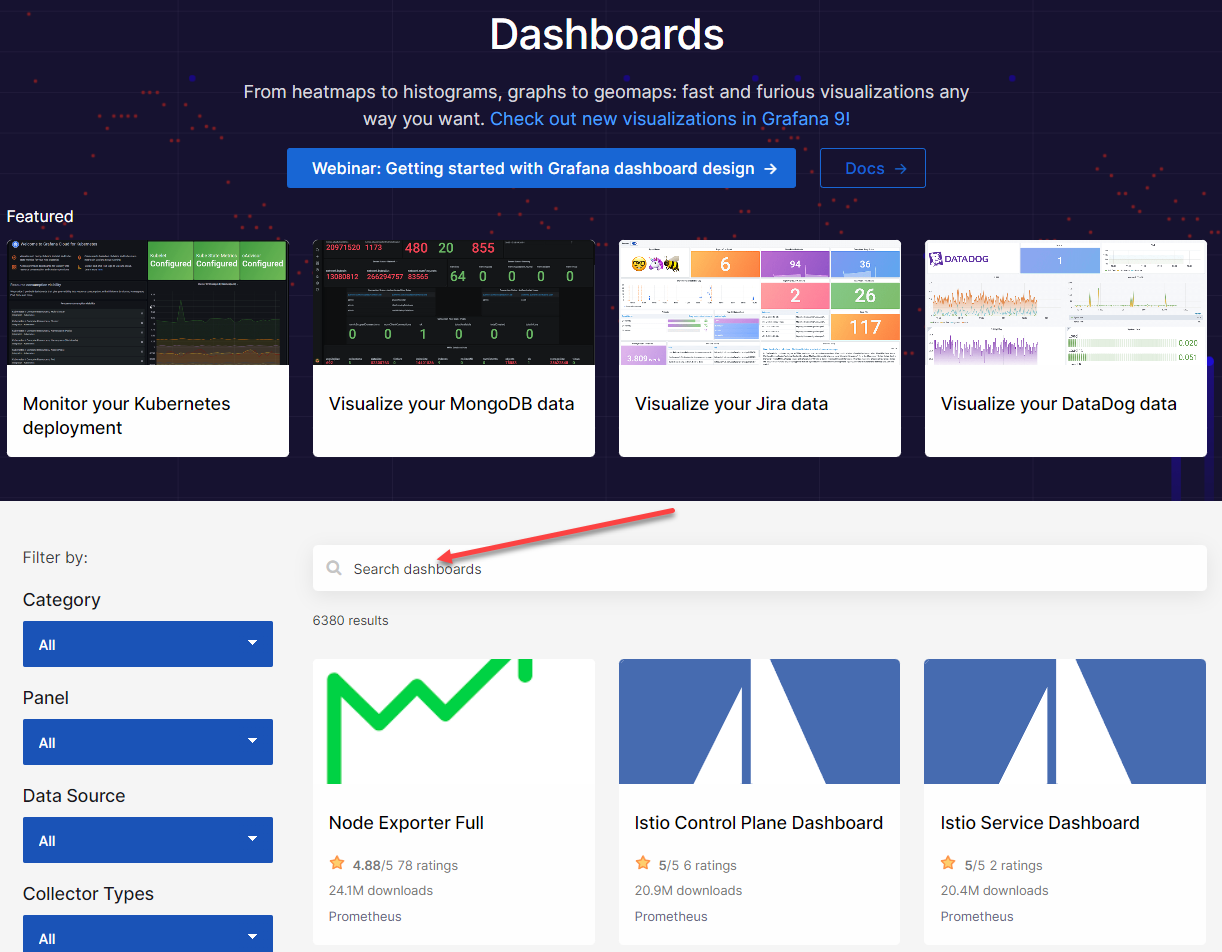Open the Data Source filter dropdown
This screenshot has width=1222, height=952.
click(x=148, y=840)
